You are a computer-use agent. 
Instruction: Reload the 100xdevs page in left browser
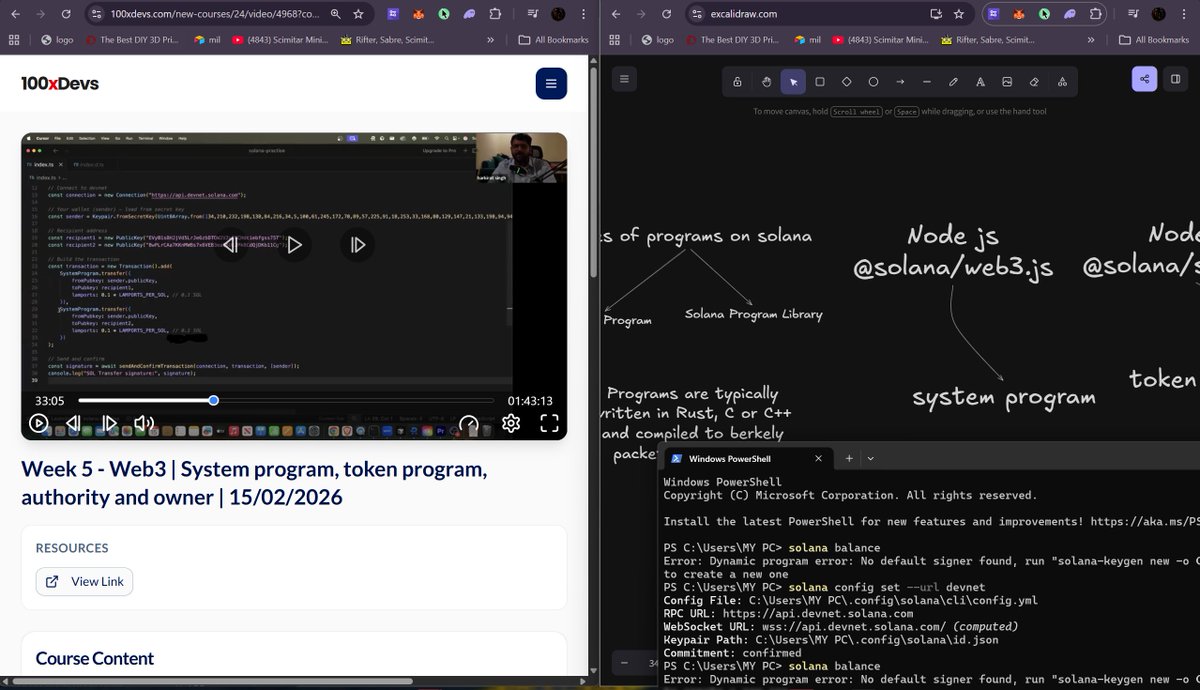[66, 15]
